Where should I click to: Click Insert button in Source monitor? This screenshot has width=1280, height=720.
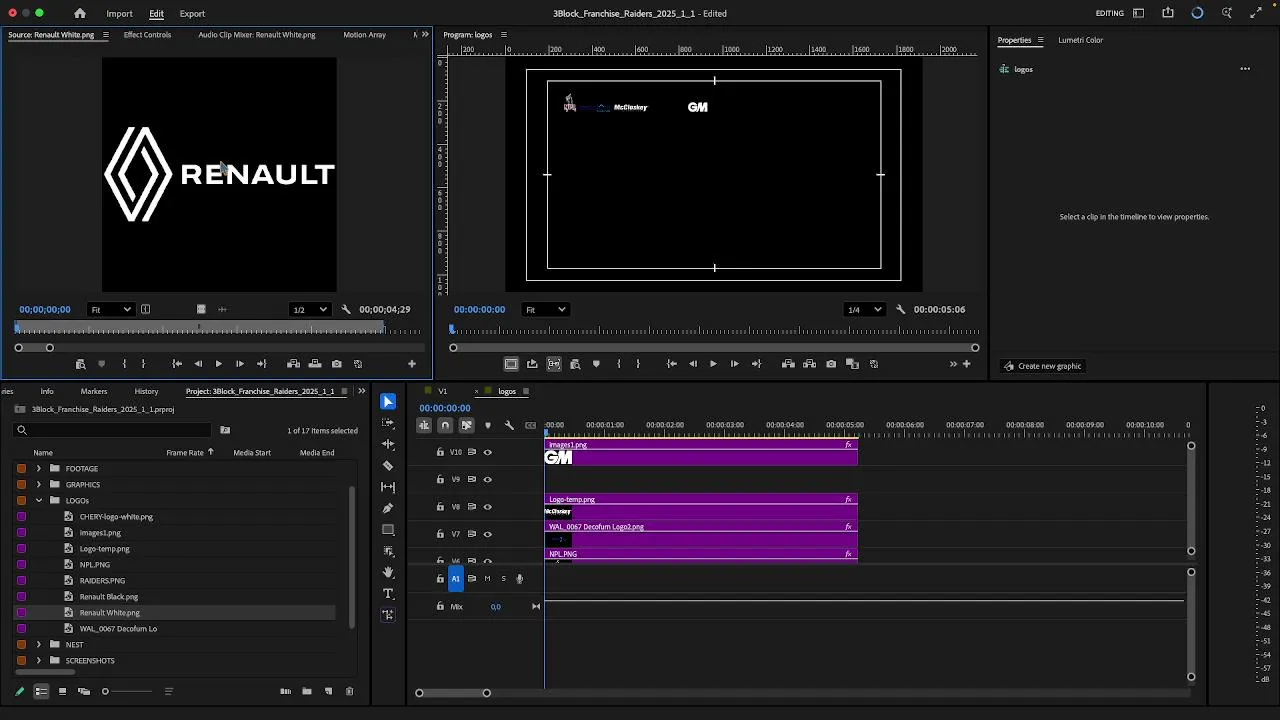point(293,364)
